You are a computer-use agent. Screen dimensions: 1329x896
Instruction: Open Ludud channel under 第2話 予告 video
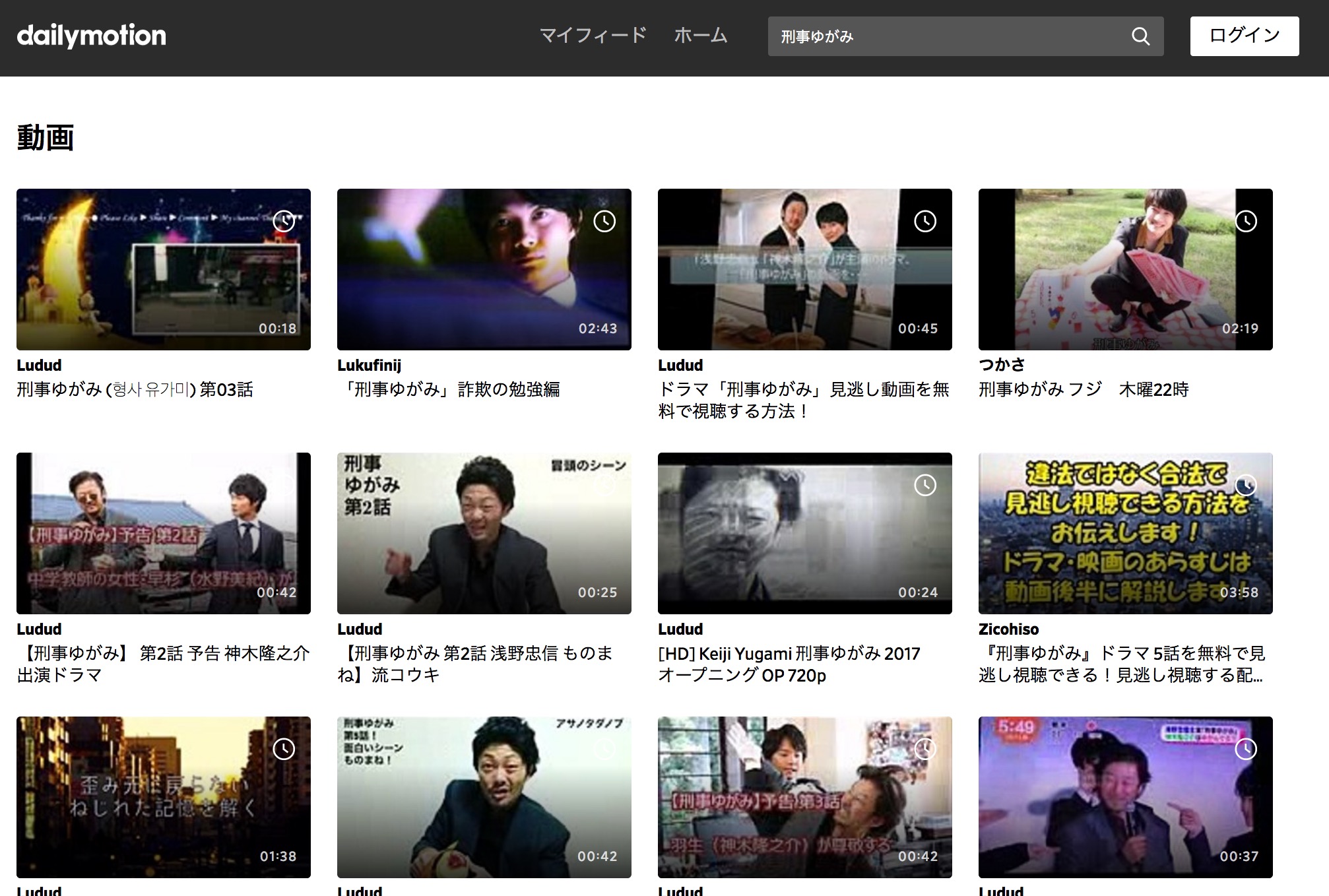tap(39, 629)
